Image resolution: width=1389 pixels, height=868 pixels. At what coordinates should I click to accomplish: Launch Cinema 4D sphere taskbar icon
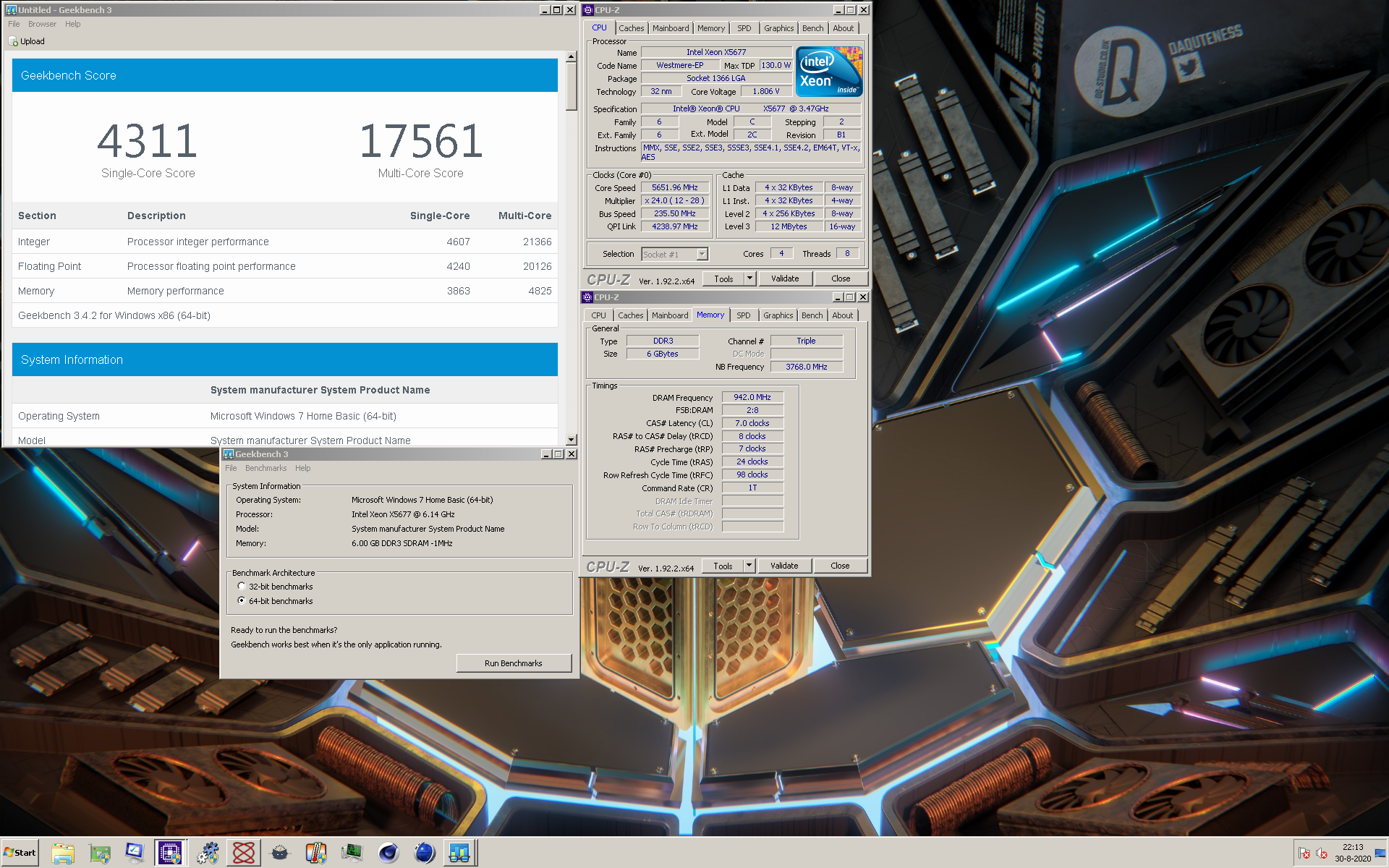point(388,854)
